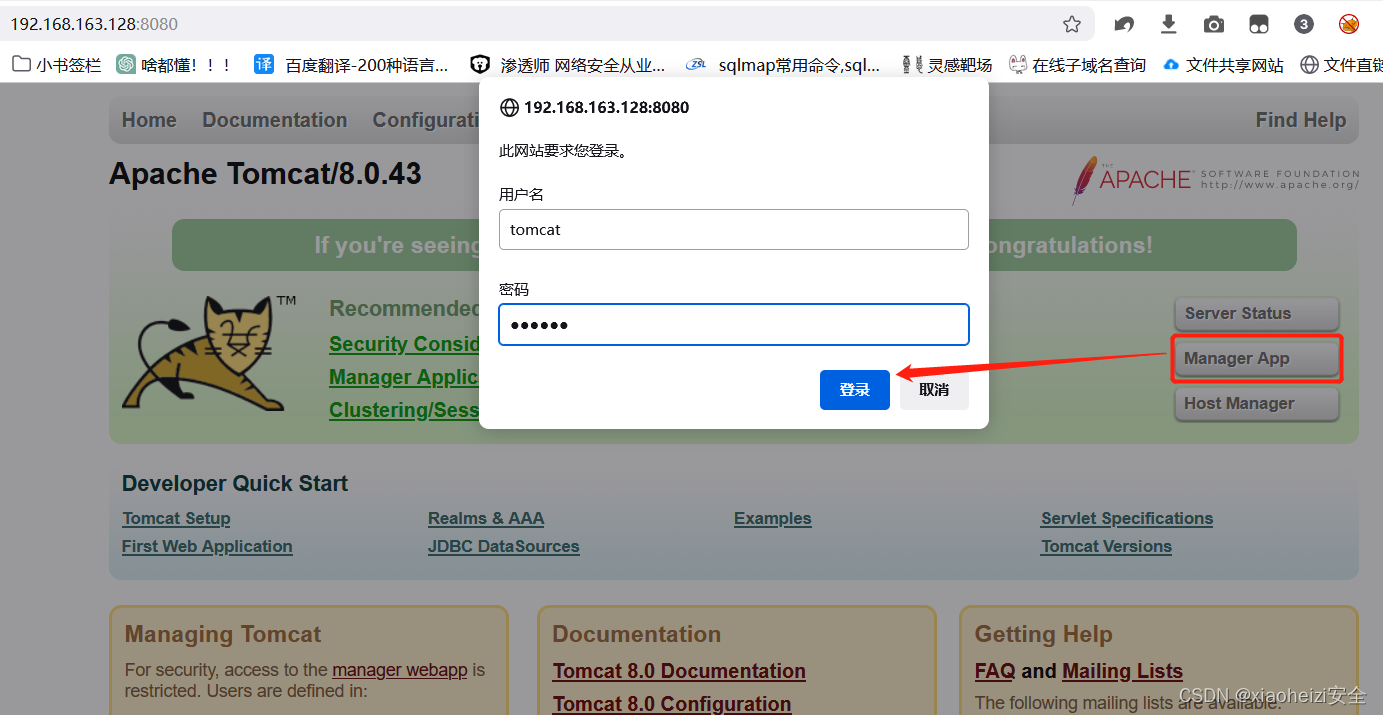Click the blocked-content extension icon
Screen dimensions: 1383x715
[x=1349, y=23]
